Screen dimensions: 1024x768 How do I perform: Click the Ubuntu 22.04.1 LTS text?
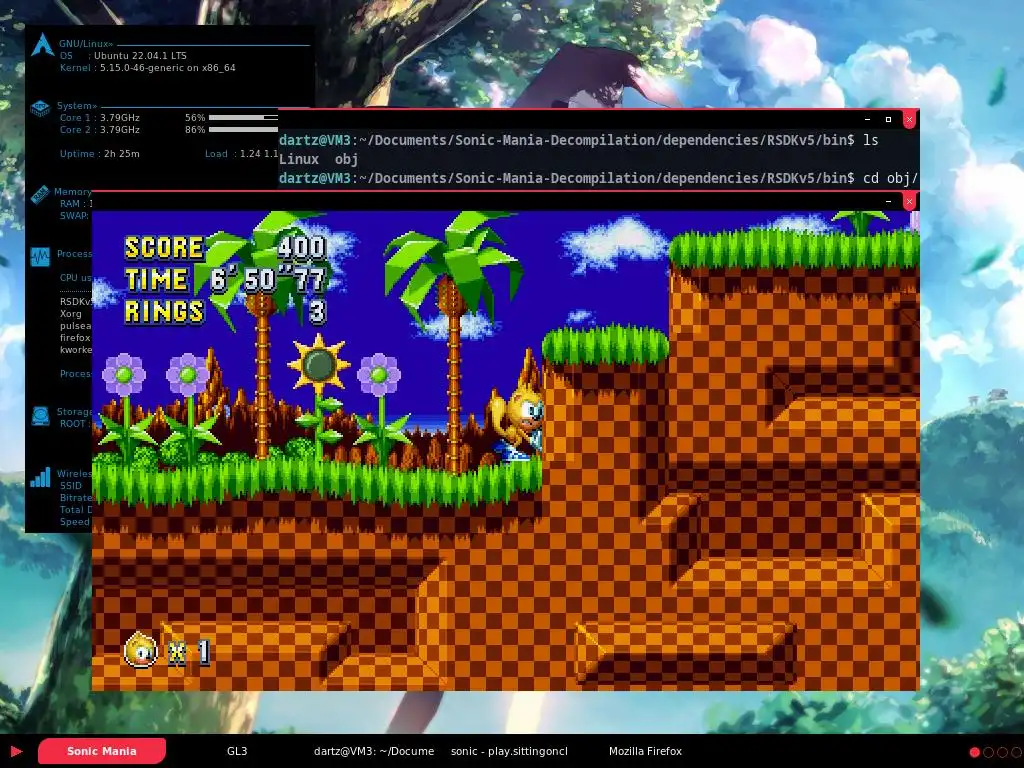[140, 56]
